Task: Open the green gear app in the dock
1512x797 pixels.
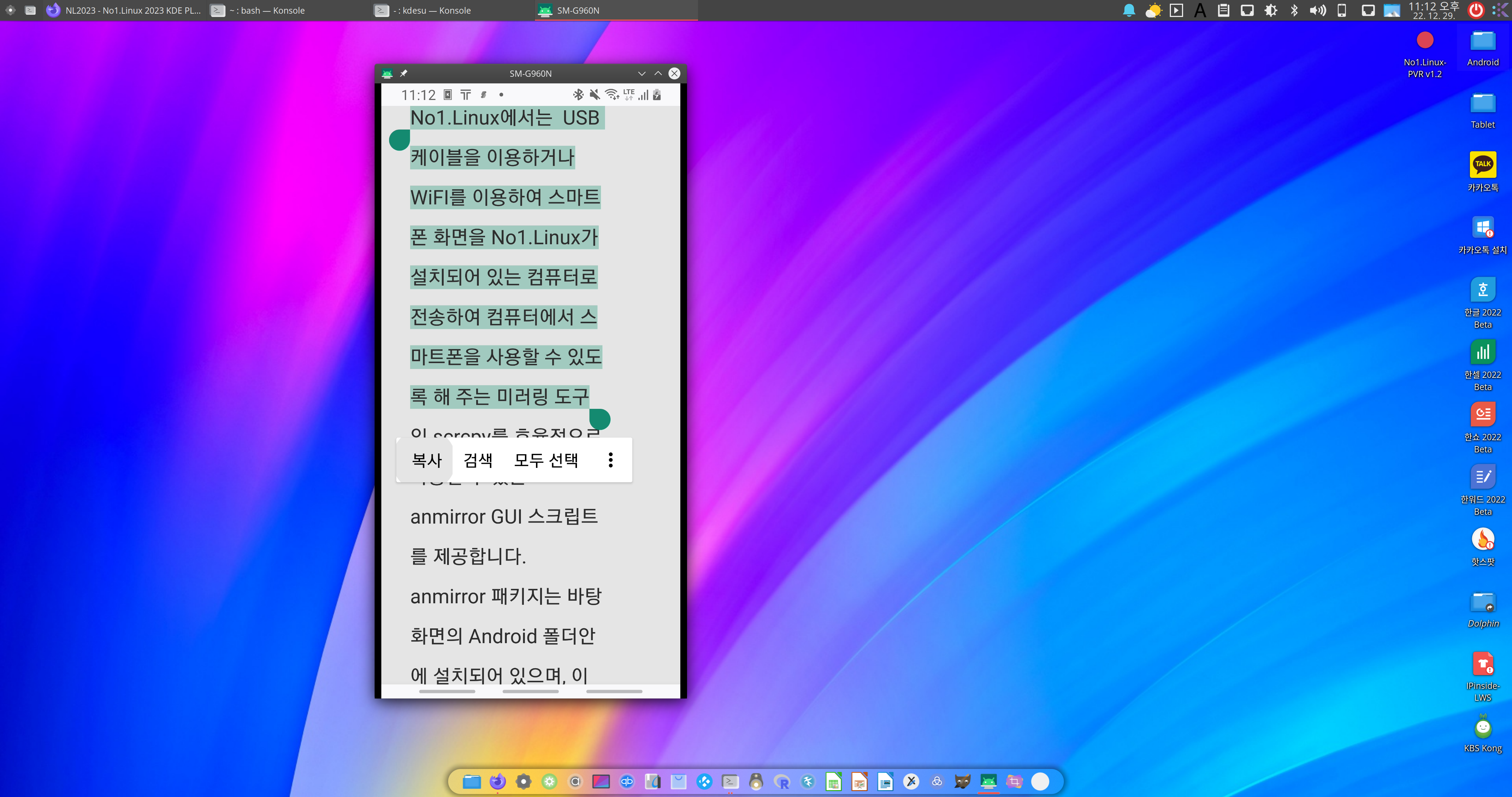Action: 549,781
